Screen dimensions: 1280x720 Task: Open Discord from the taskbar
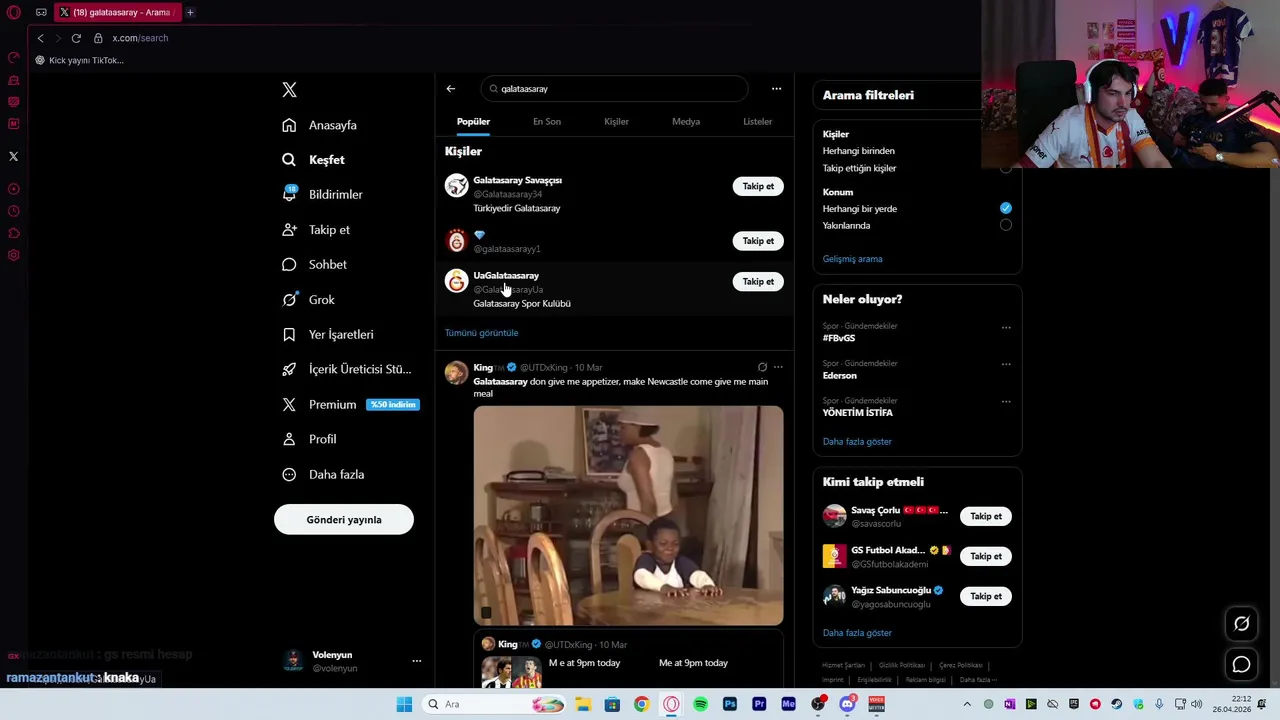click(847, 704)
